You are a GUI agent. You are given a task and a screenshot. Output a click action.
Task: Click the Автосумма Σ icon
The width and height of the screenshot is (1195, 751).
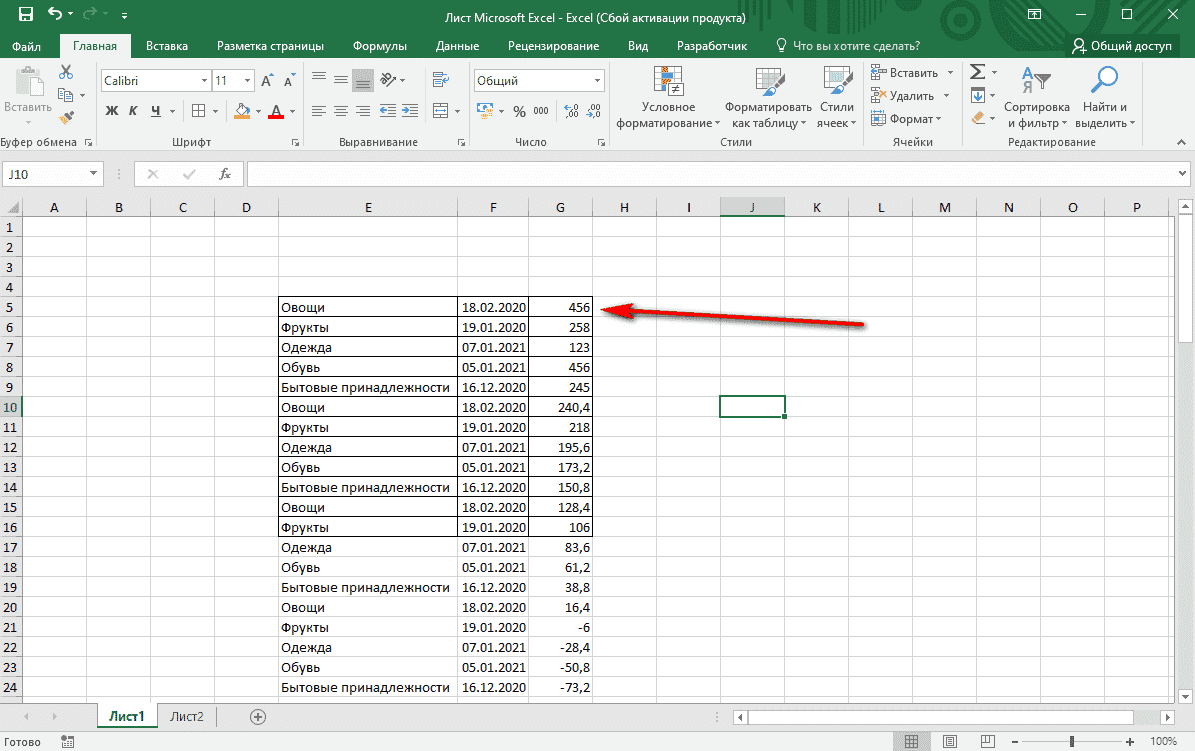(977, 71)
